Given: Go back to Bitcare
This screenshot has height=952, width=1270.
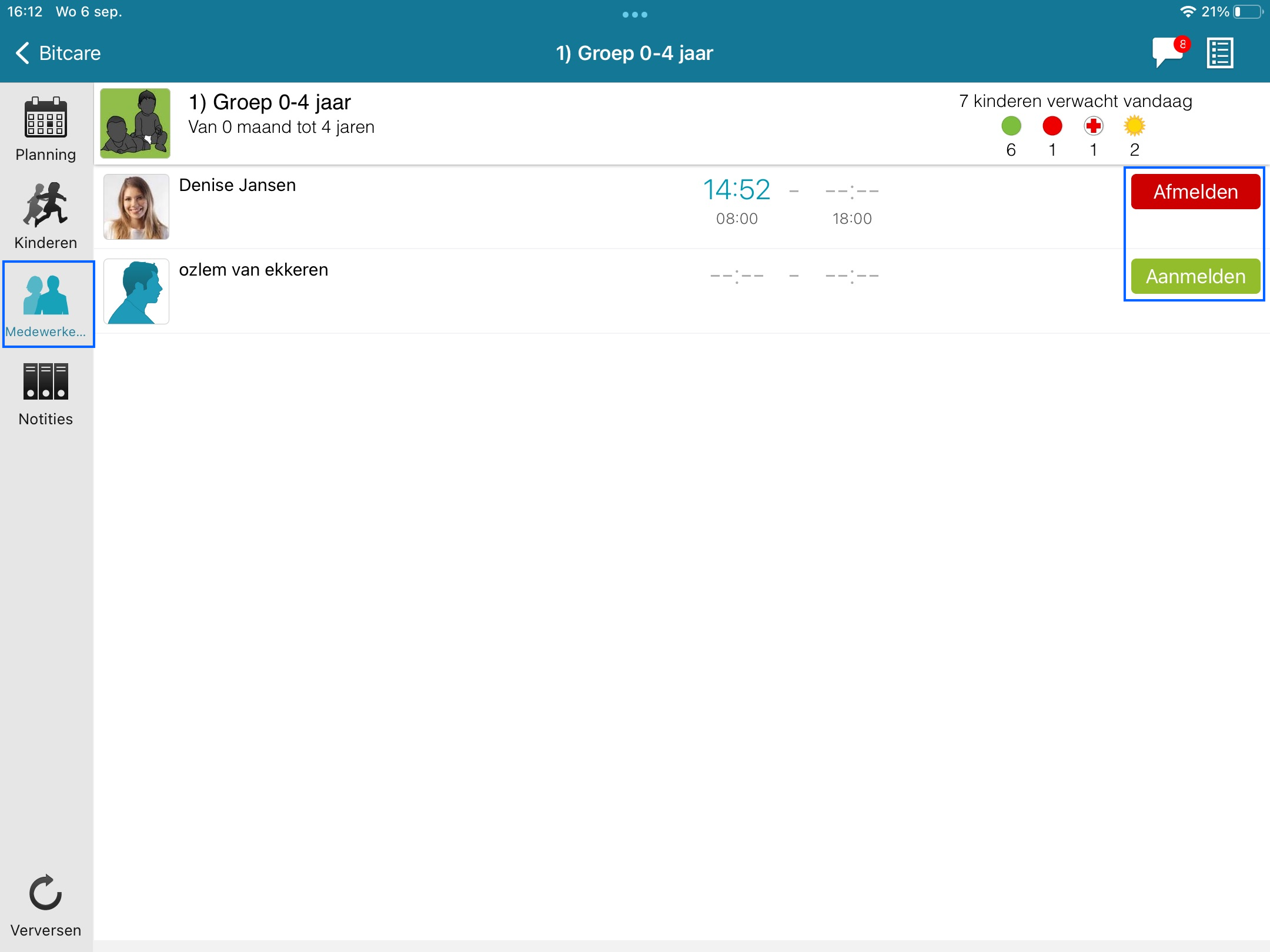Looking at the screenshot, I should (x=58, y=53).
